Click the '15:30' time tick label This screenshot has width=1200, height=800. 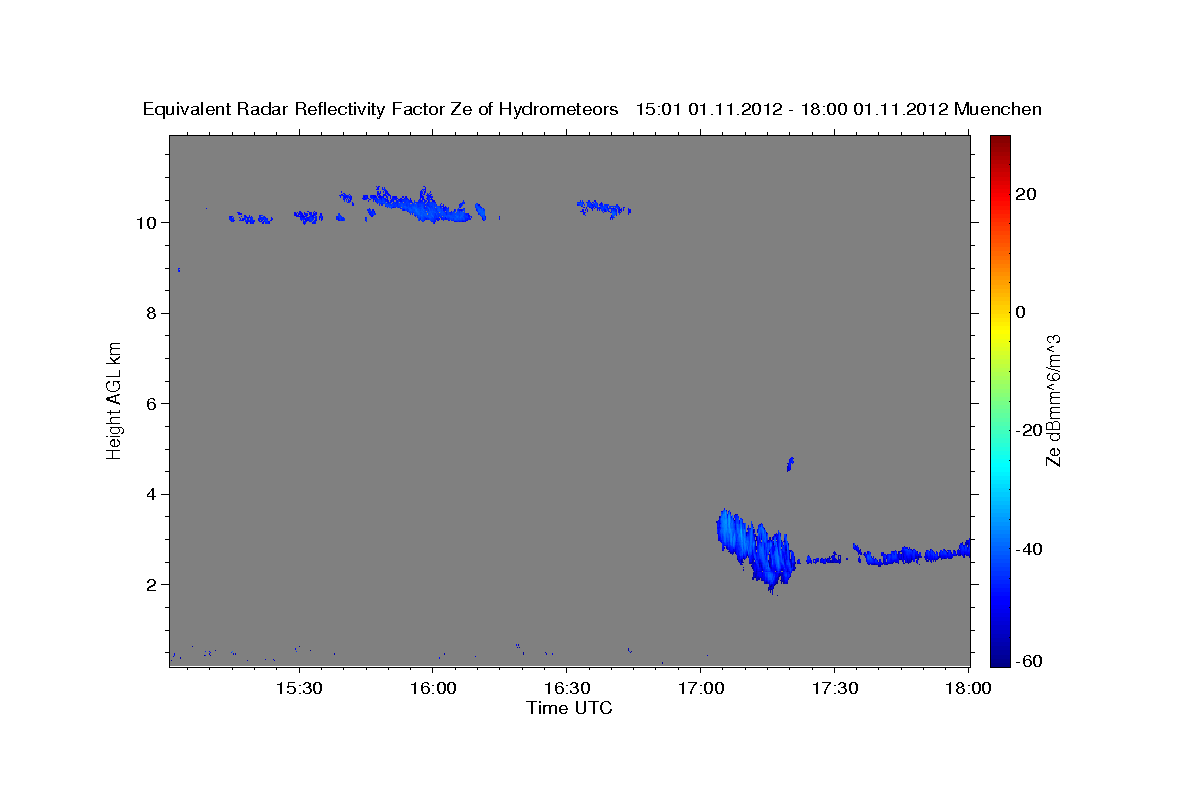click(298, 688)
